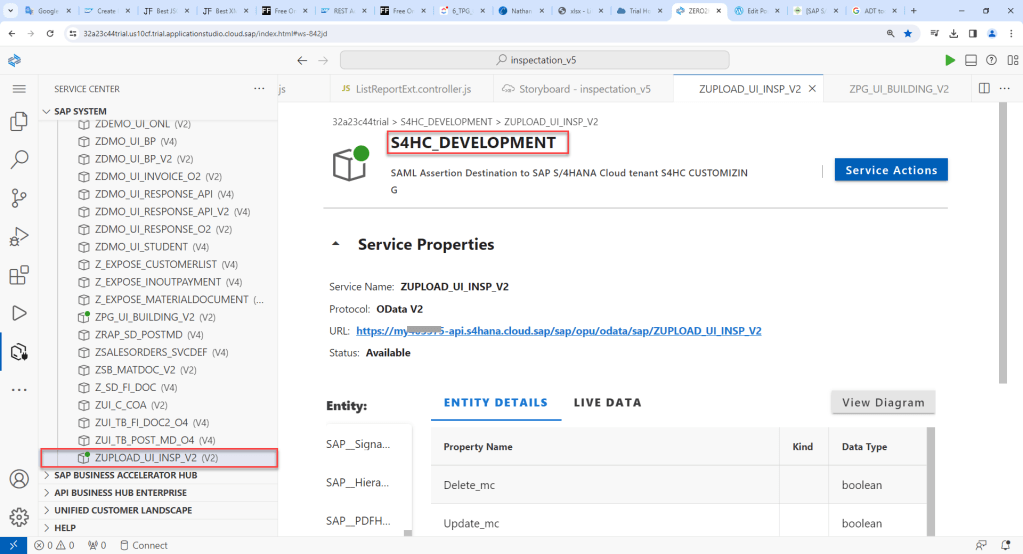
Task: Click the green Run button in title bar
Action: tap(949, 60)
